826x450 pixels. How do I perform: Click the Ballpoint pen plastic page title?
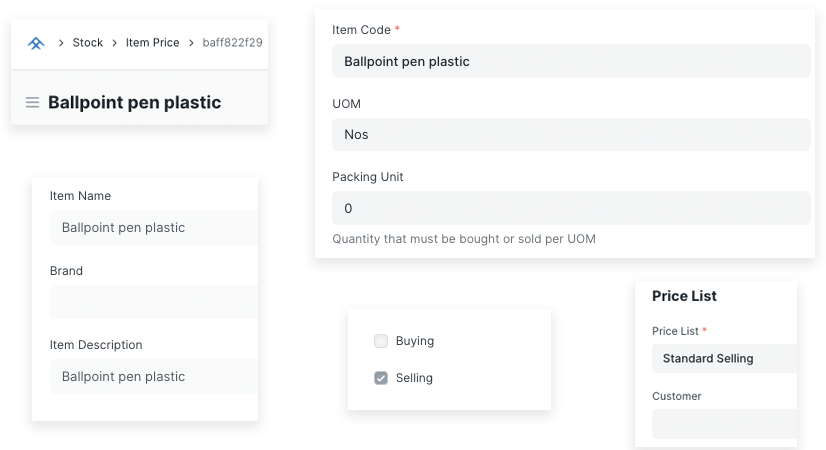pyautogui.click(x=135, y=102)
